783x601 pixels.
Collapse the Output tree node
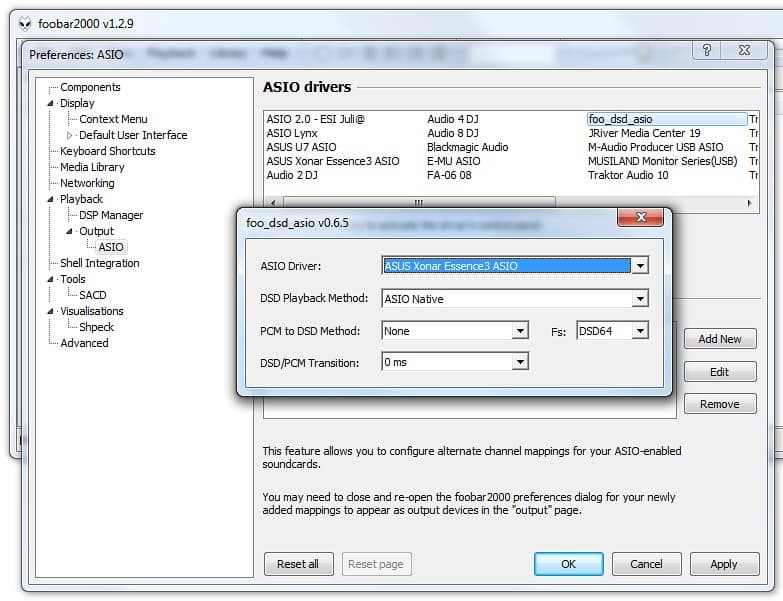click(69, 231)
